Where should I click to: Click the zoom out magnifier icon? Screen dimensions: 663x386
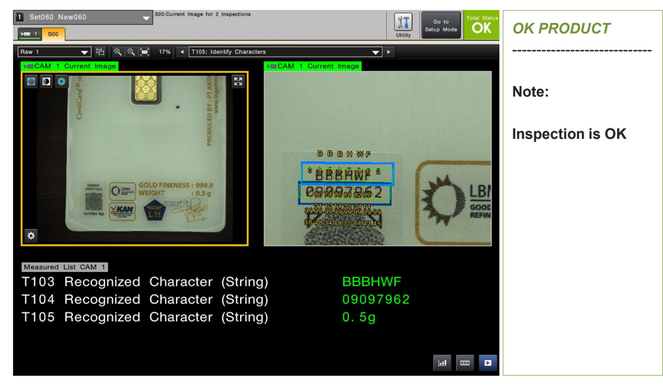pyautogui.click(x=131, y=52)
